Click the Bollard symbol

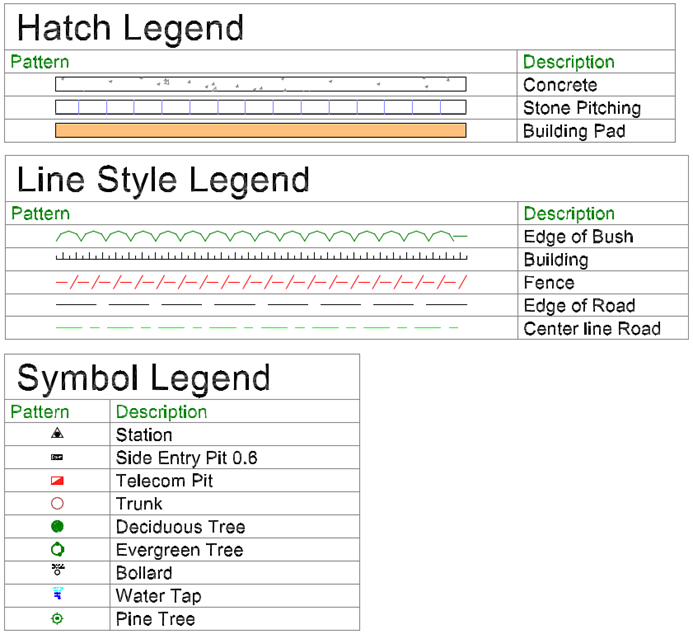(x=58, y=569)
